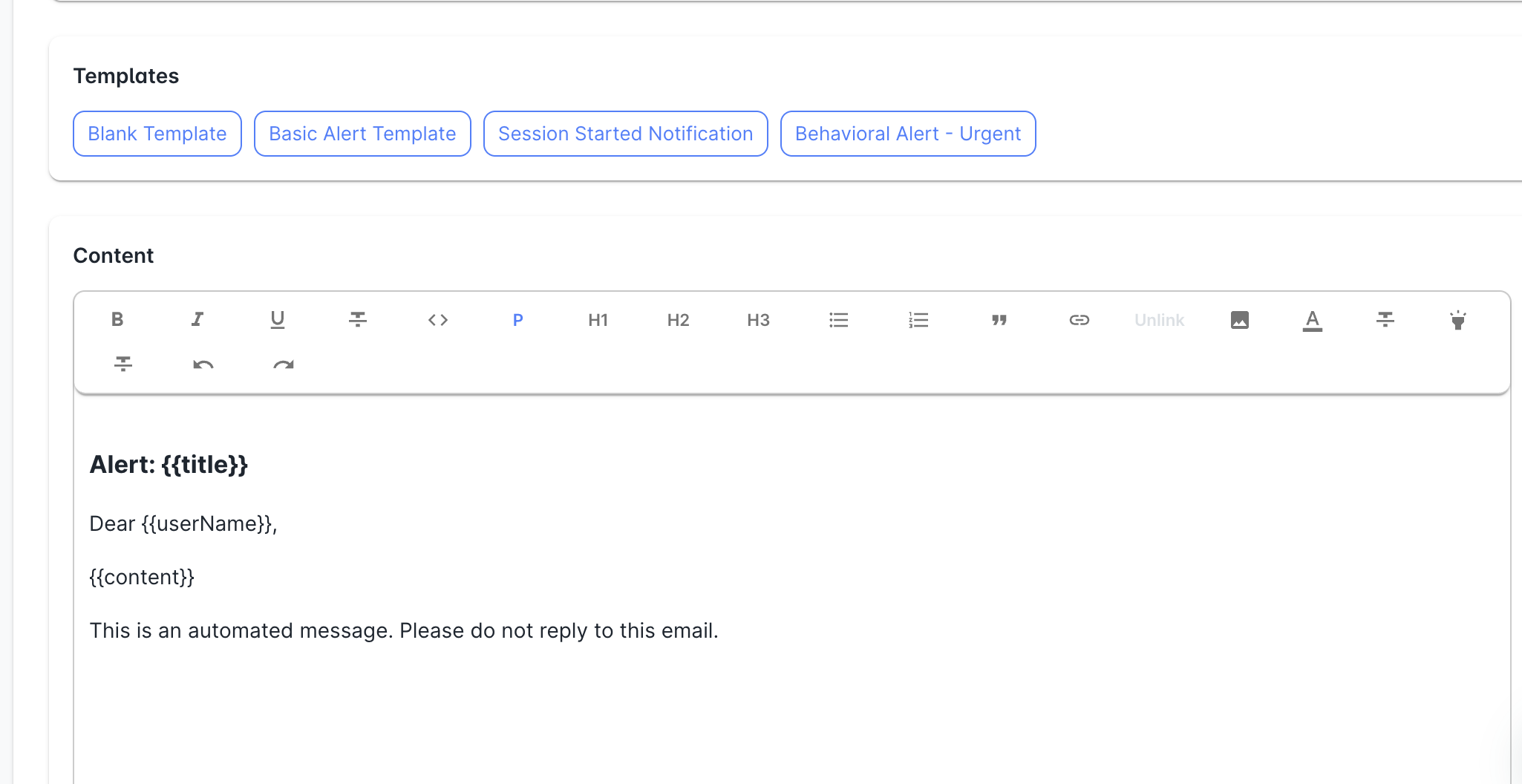Select the Session Started Notification template
This screenshot has width=1522, height=784.
point(626,134)
